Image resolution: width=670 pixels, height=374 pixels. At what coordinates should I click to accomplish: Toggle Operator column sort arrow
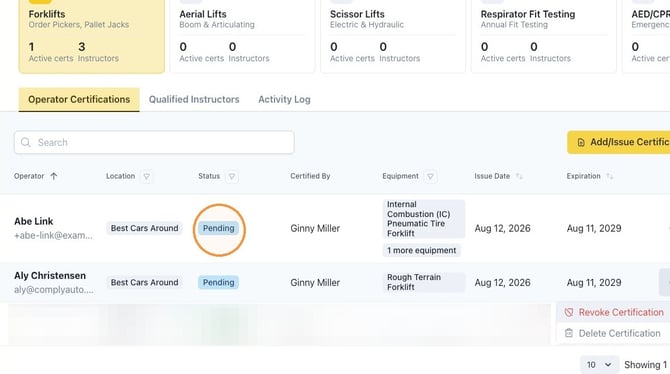point(53,176)
